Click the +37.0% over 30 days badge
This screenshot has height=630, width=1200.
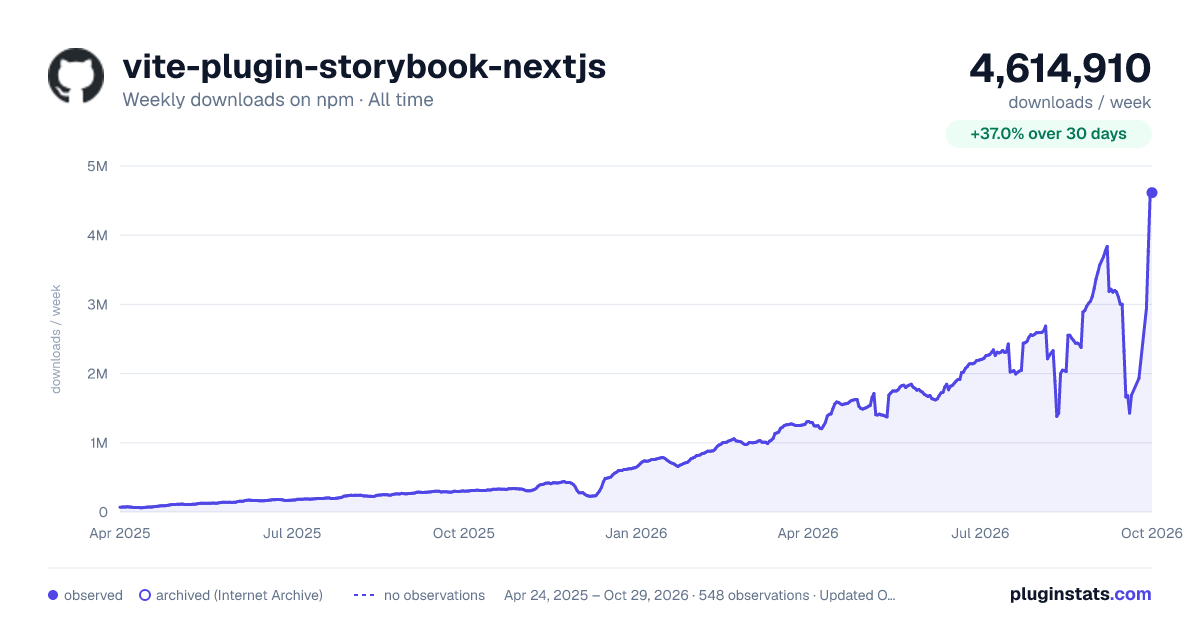[x=1049, y=134]
